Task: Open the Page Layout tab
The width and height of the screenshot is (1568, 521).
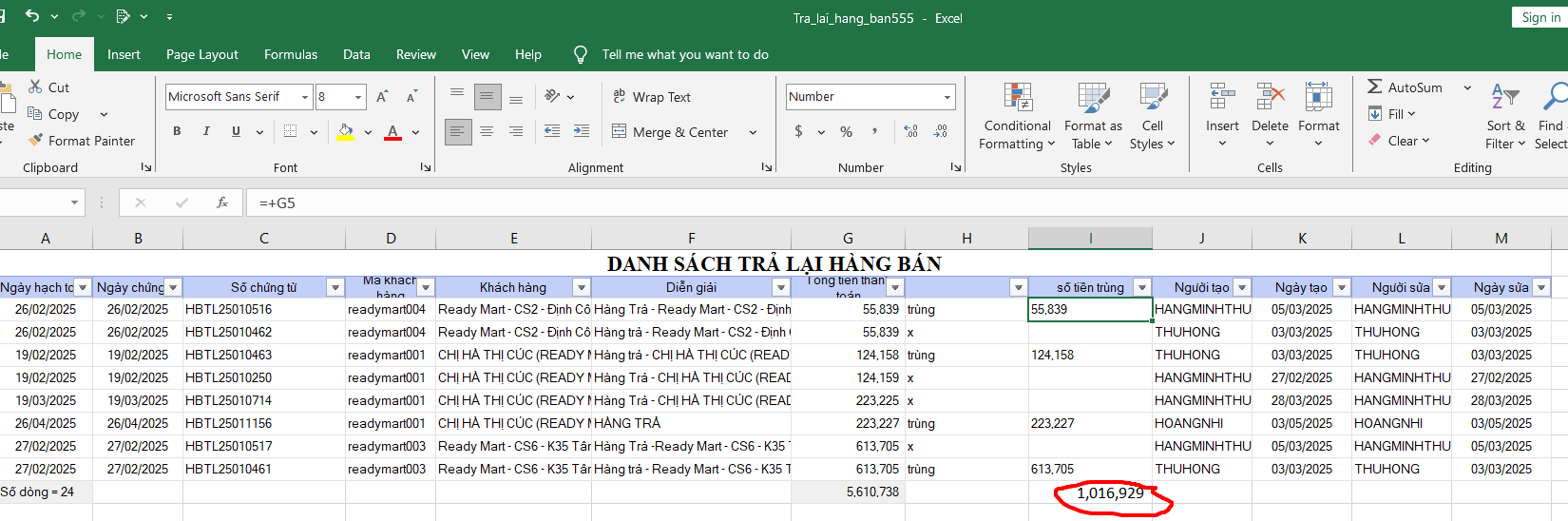Action: pyautogui.click(x=202, y=54)
